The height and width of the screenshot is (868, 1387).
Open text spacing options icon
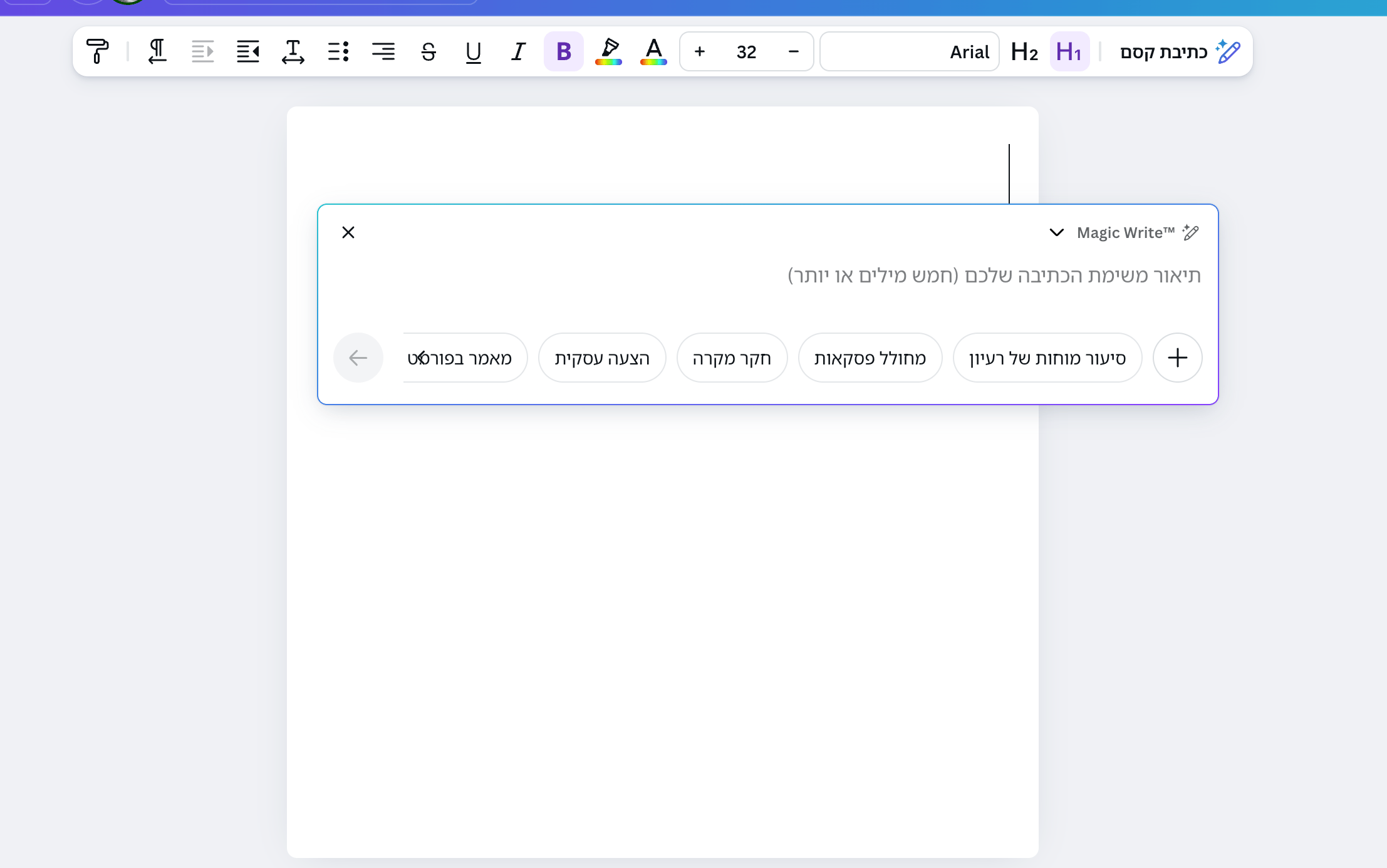point(293,51)
